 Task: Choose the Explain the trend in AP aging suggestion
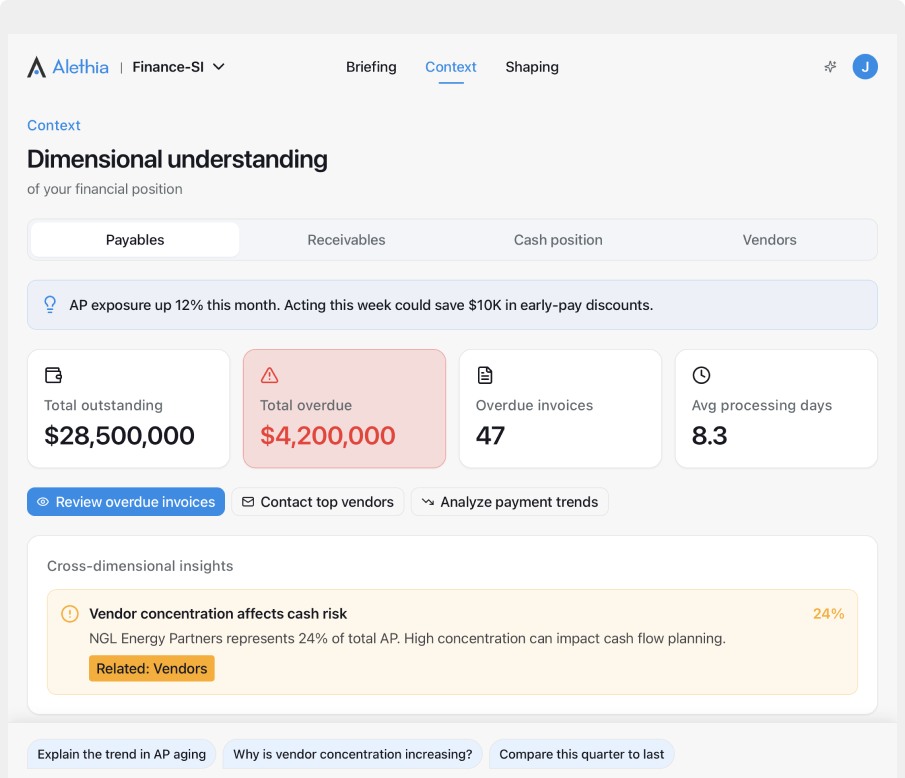click(x=121, y=754)
